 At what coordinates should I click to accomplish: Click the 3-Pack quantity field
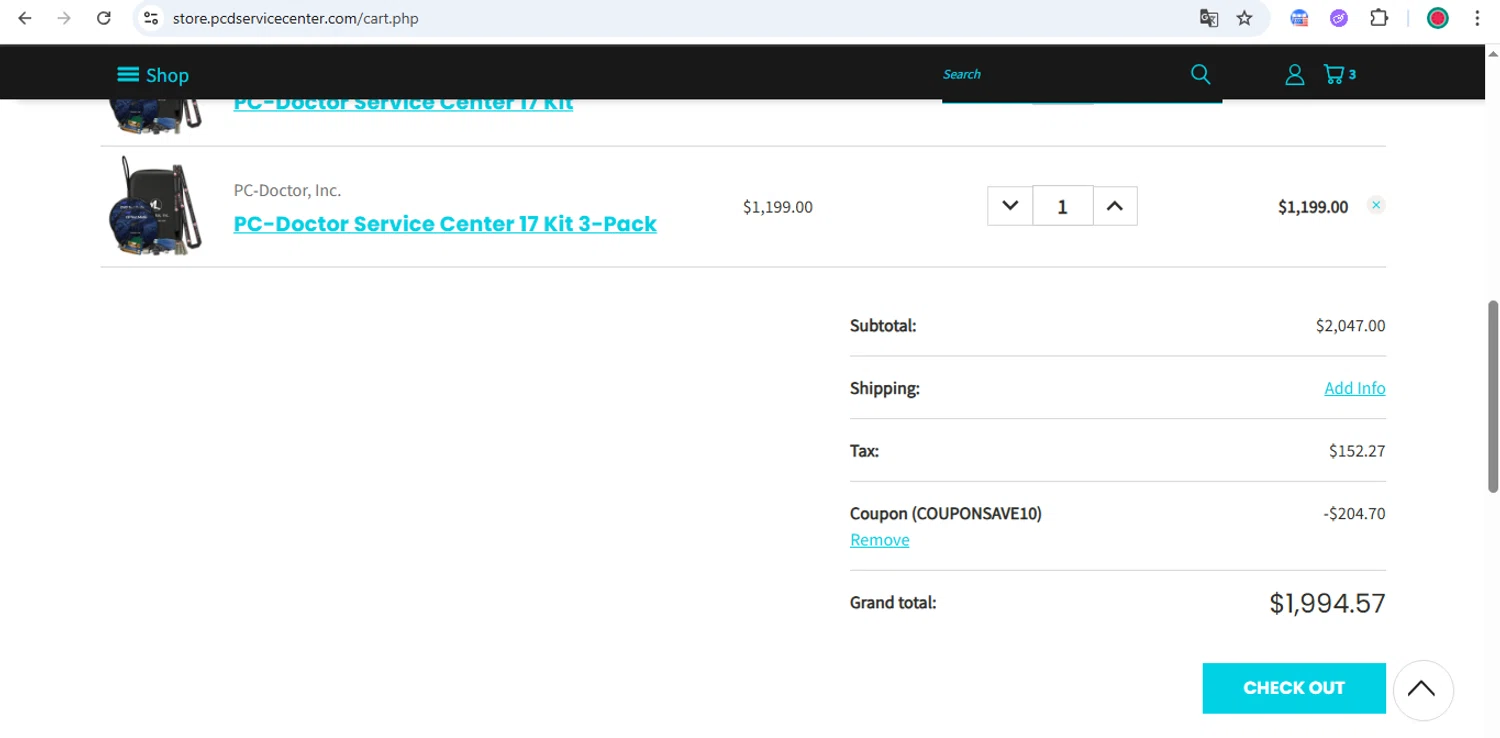pyautogui.click(x=1063, y=206)
